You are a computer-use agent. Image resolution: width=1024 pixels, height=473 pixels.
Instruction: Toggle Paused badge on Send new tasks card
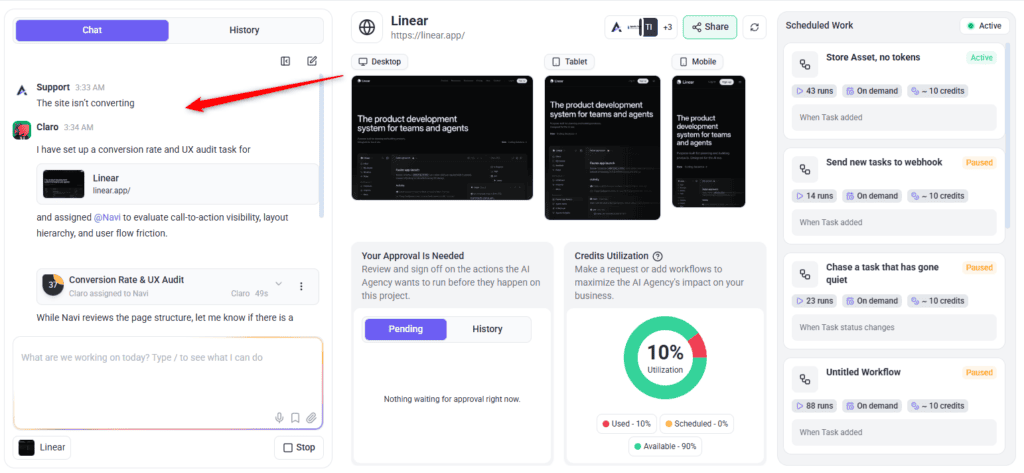[x=980, y=163]
